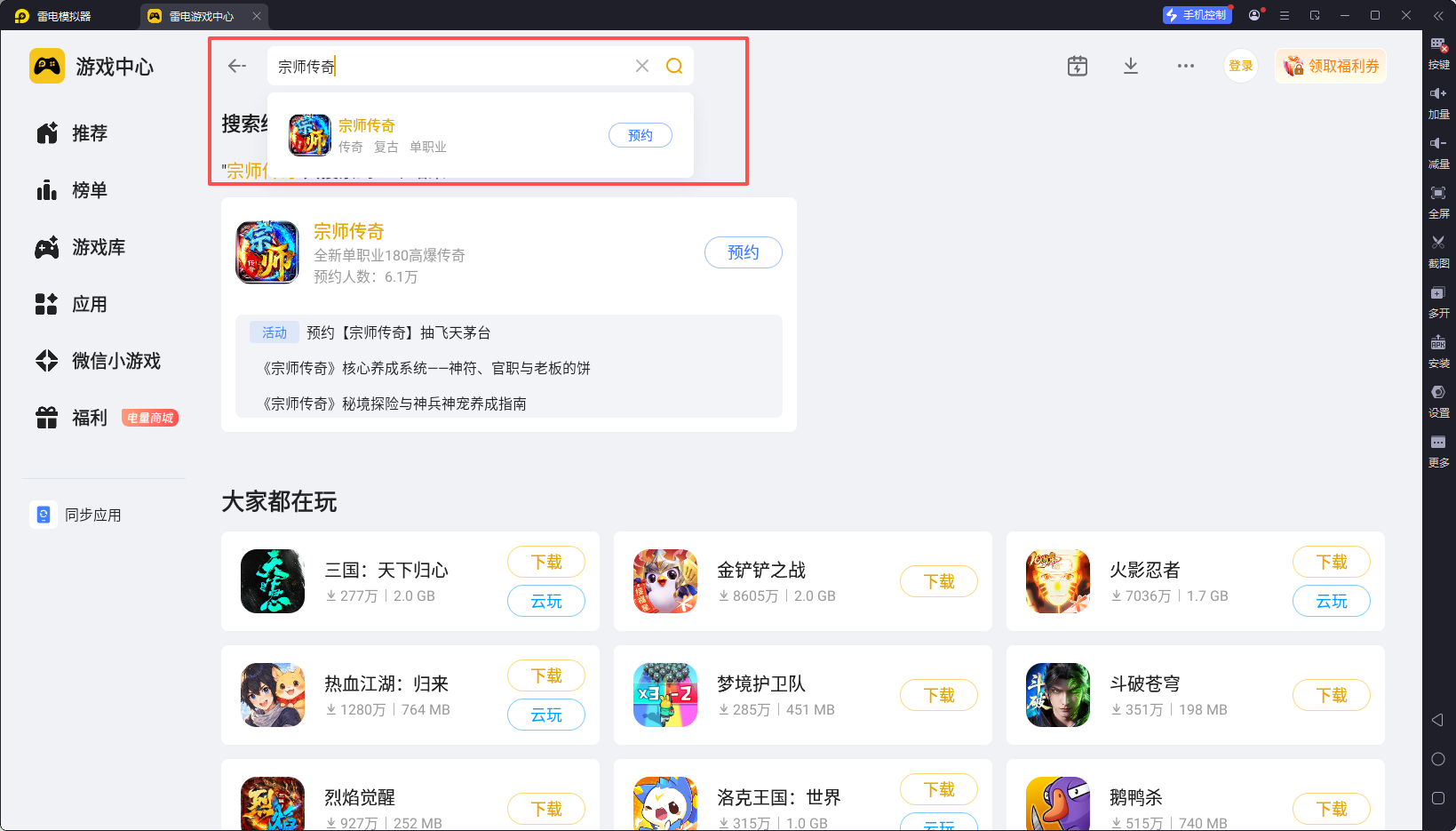Click 下载 for 金铲铲之战
Screen dimensions: 1456x831
coord(939,581)
